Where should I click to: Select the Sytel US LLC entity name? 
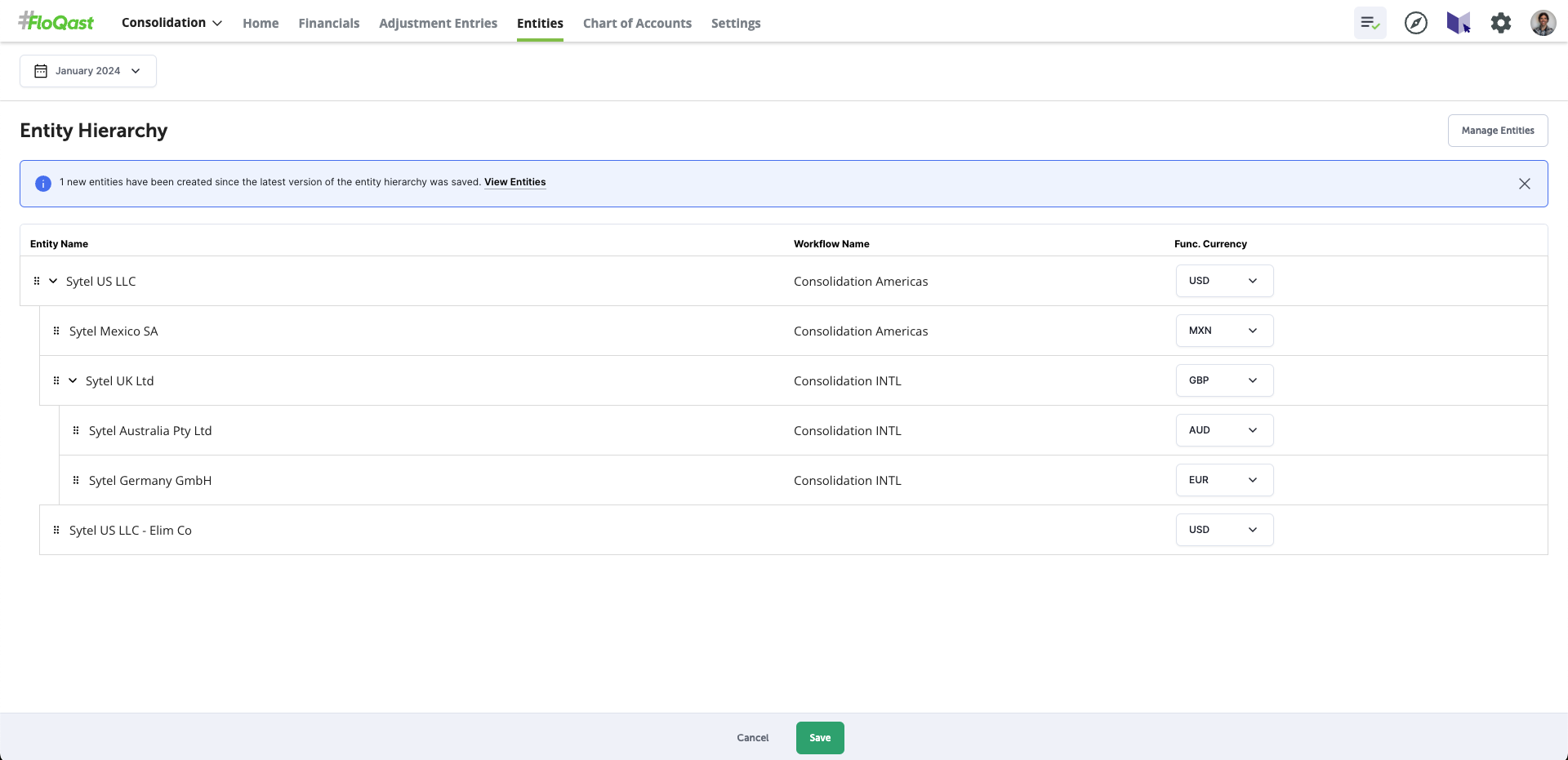tap(101, 282)
